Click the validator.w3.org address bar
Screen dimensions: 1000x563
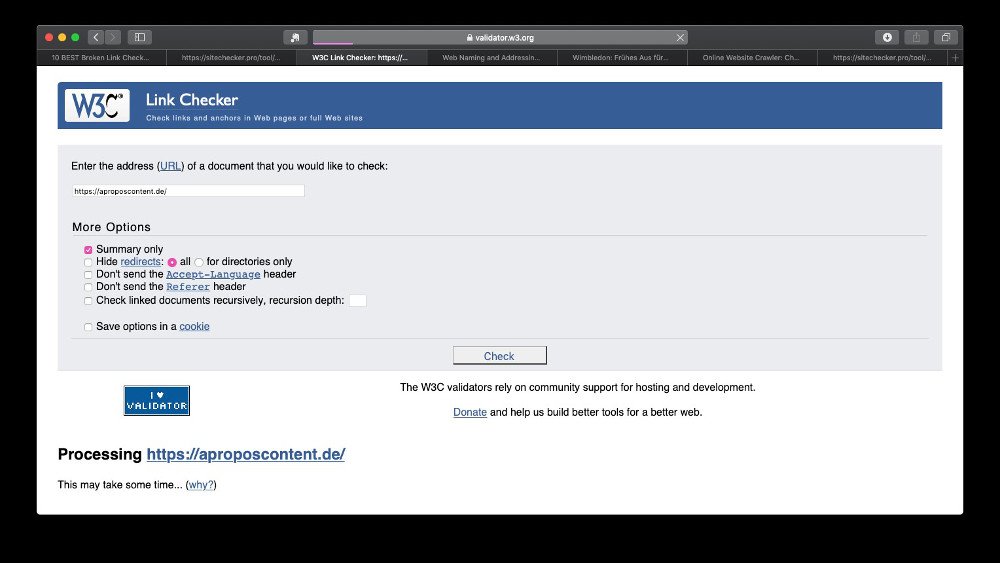click(x=500, y=38)
